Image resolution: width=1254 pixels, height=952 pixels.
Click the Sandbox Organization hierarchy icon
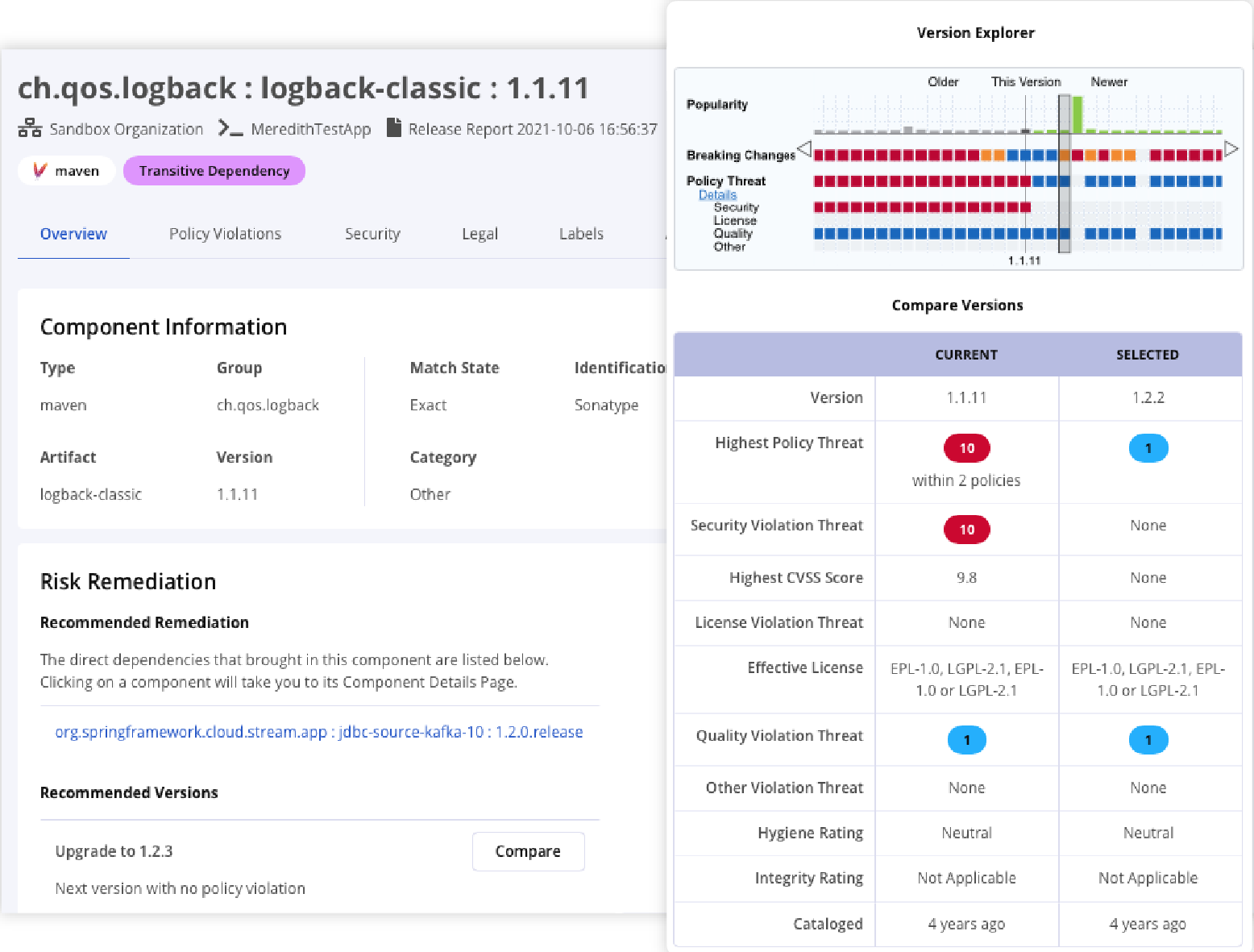(x=30, y=128)
